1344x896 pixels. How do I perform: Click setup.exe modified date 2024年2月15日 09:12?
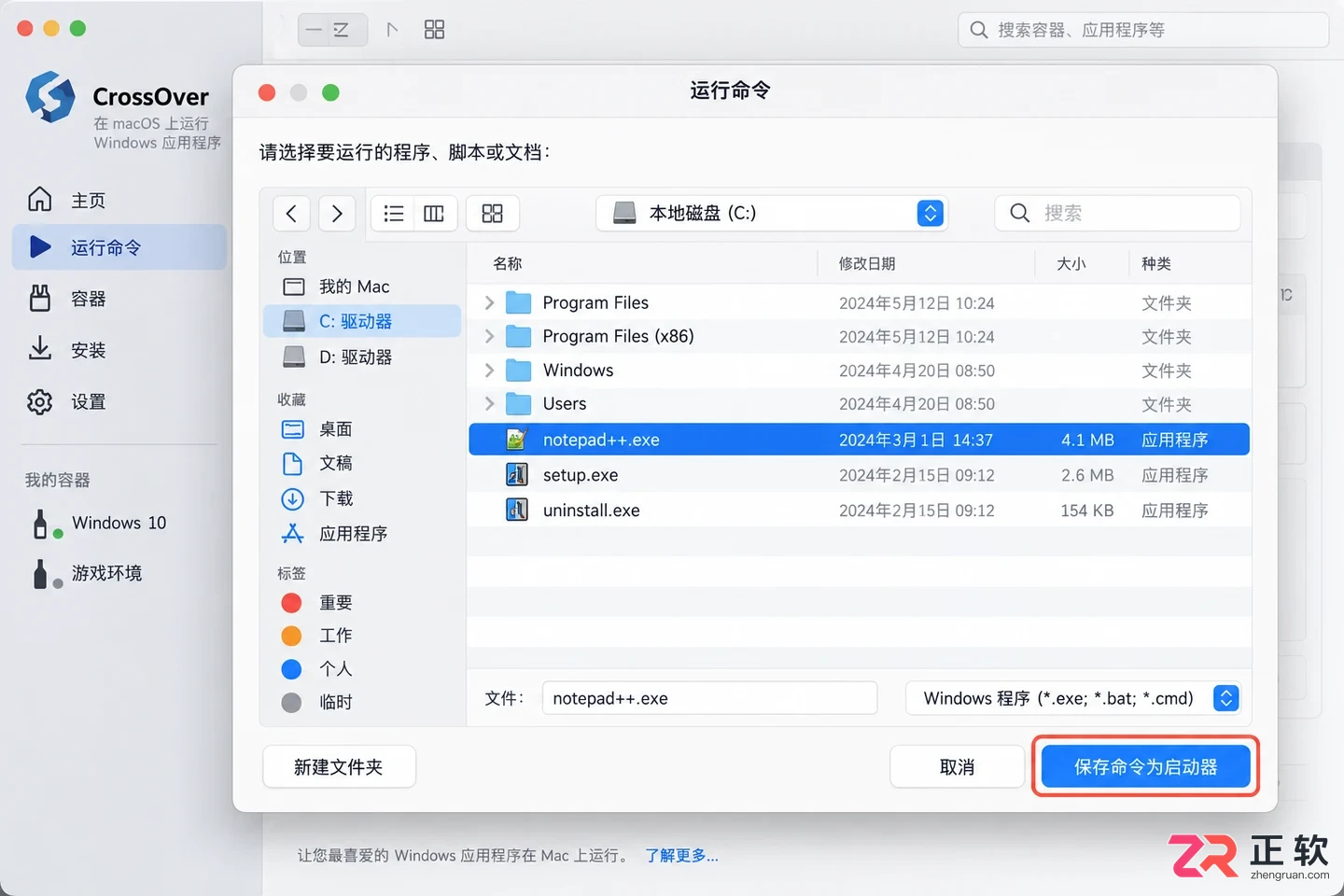(917, 475)
